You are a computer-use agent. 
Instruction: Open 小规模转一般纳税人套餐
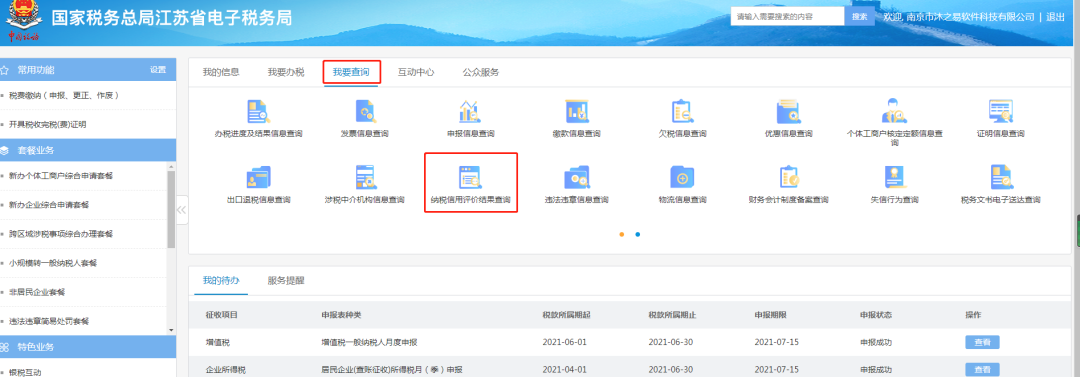pyautogui.click(x=53, y=263)
